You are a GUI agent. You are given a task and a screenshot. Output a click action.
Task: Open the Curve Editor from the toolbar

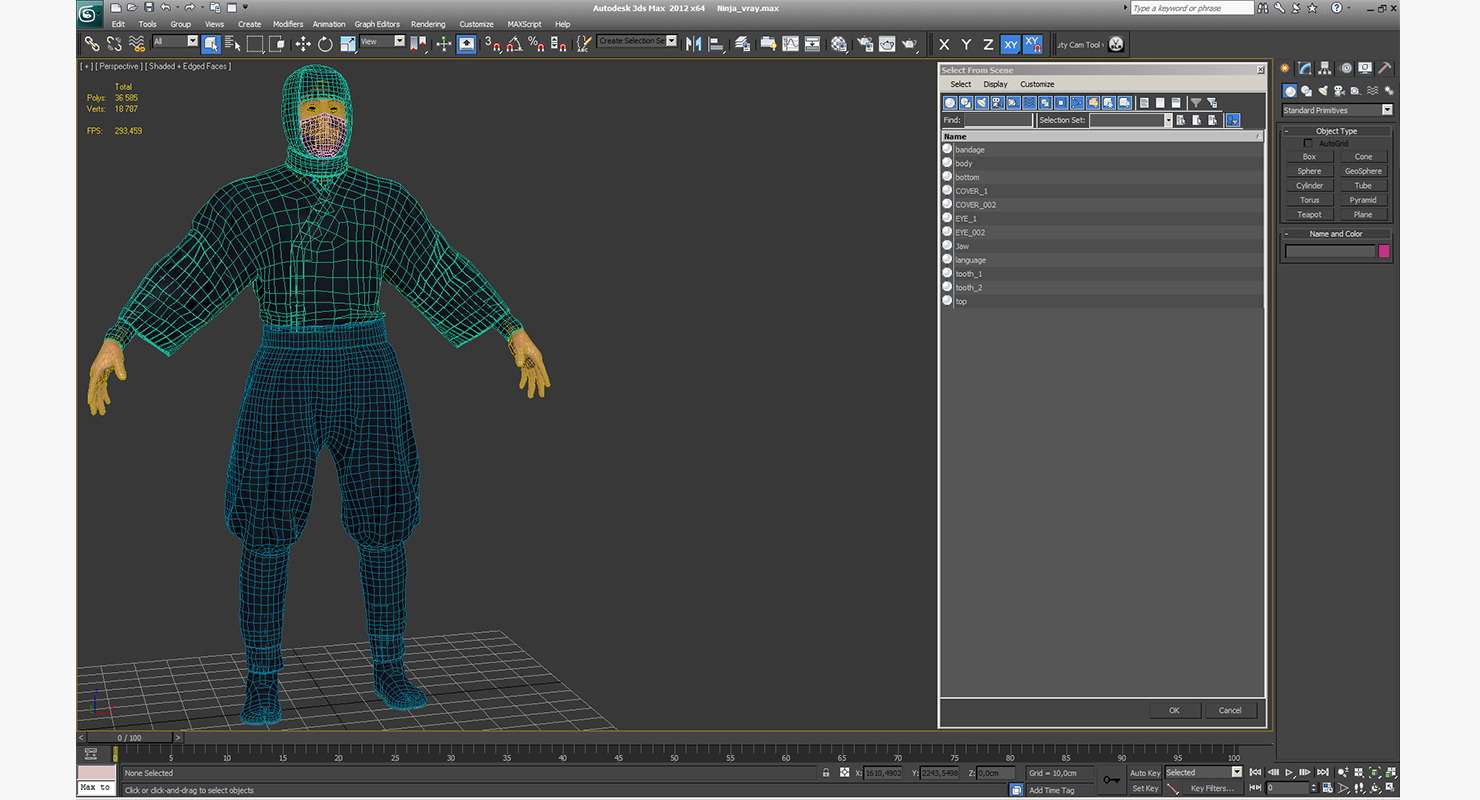790,44
